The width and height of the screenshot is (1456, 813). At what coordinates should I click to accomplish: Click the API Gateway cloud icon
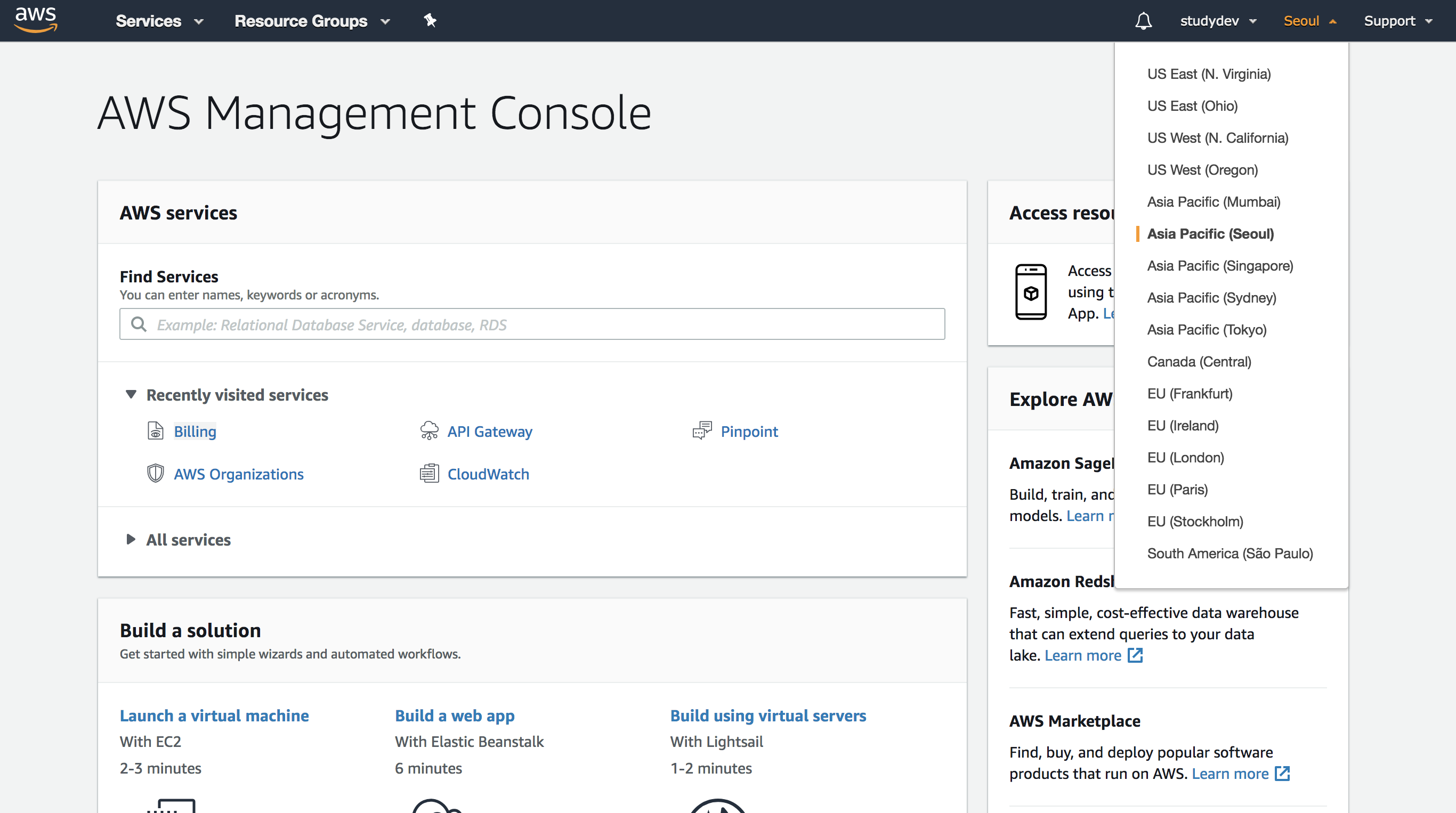[x=429, y=431]
